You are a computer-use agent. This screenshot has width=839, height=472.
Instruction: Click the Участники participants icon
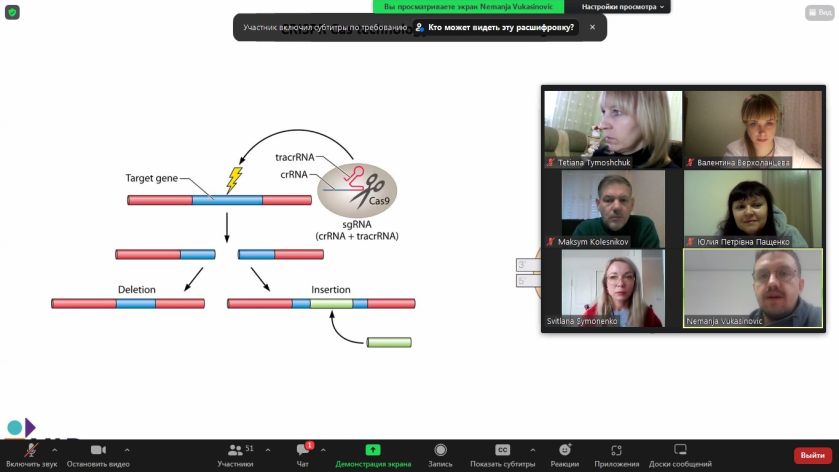235,450
